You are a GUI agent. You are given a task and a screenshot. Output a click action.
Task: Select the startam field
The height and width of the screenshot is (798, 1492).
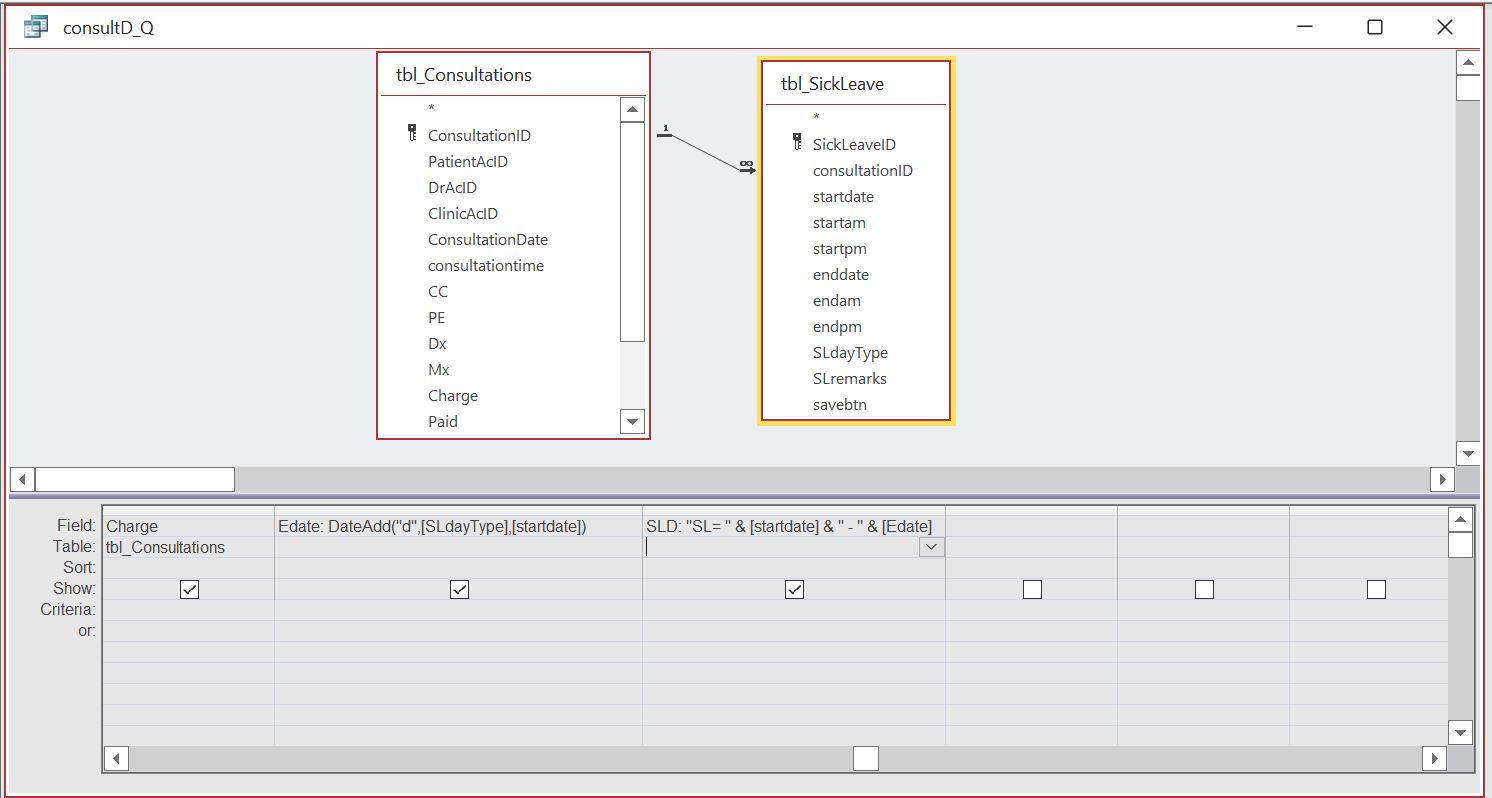(x=839, y=222)
